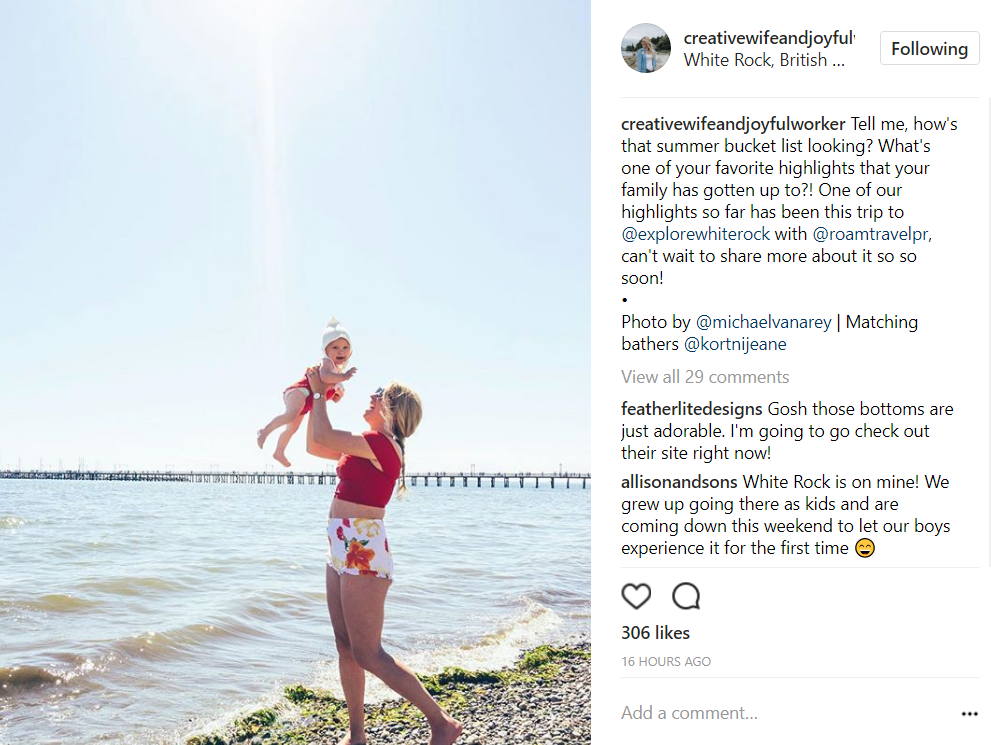Open the allisonandsons commenter profile

[679, 482]
